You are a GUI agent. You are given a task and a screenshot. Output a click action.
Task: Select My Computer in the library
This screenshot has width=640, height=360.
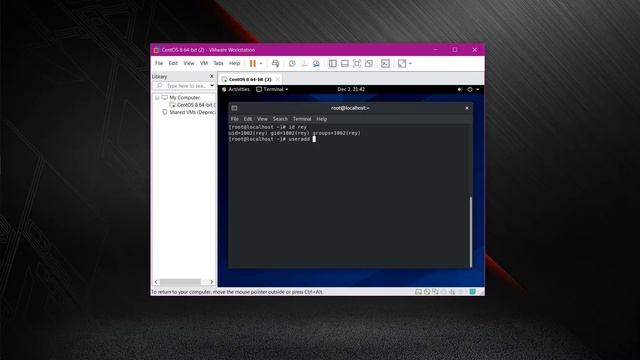click(x=184, y=98)
